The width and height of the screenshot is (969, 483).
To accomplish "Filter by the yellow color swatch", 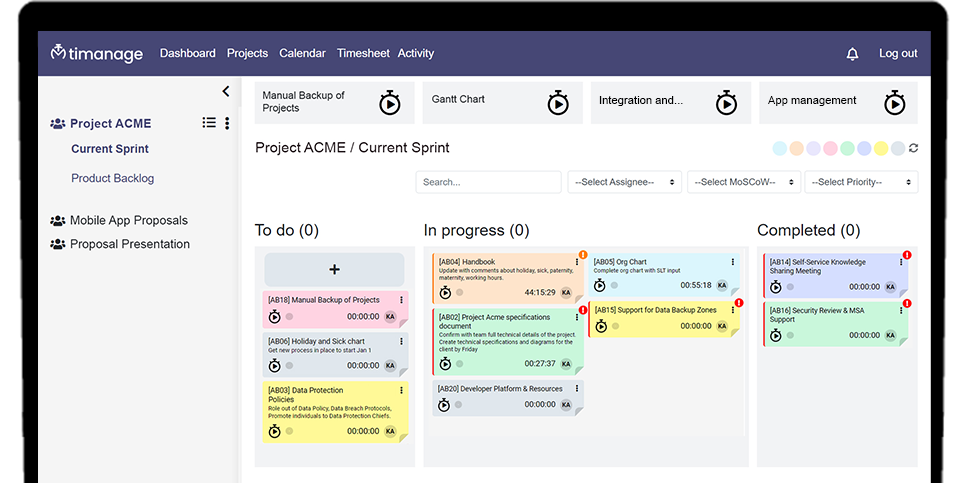I will pos(880,148).
